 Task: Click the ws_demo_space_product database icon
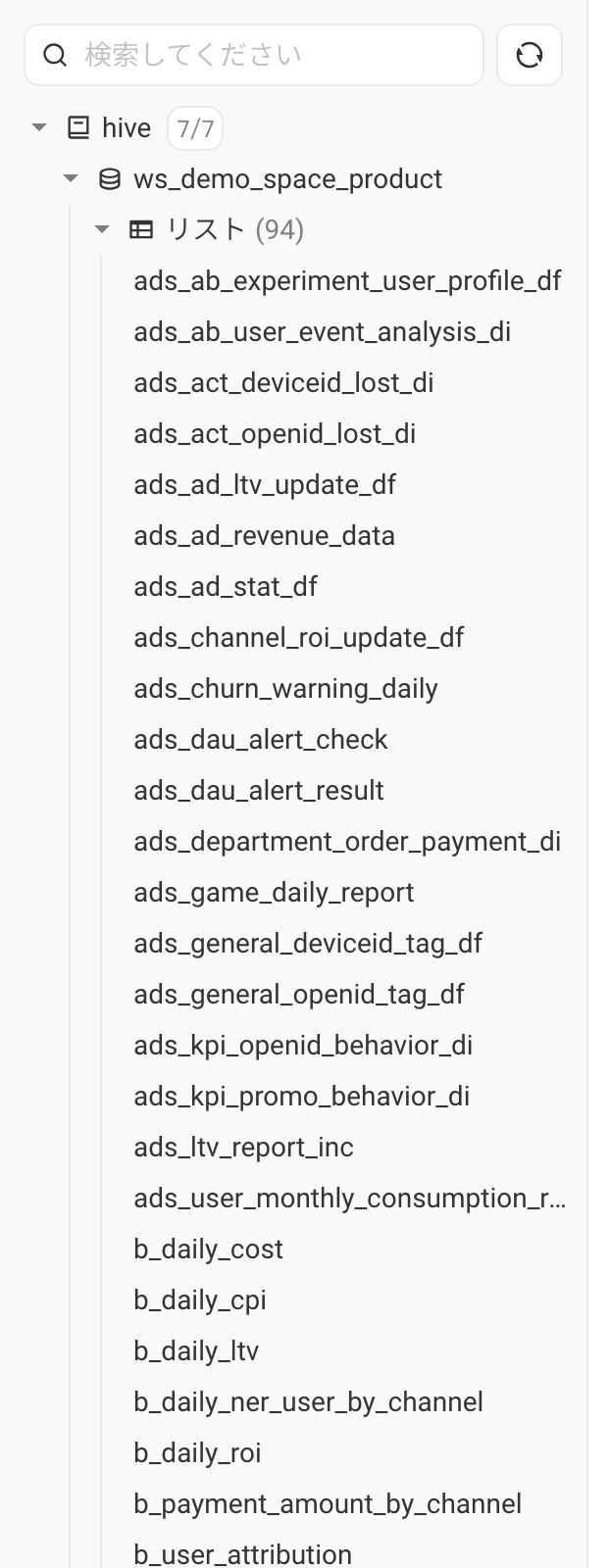pos(110,178)
